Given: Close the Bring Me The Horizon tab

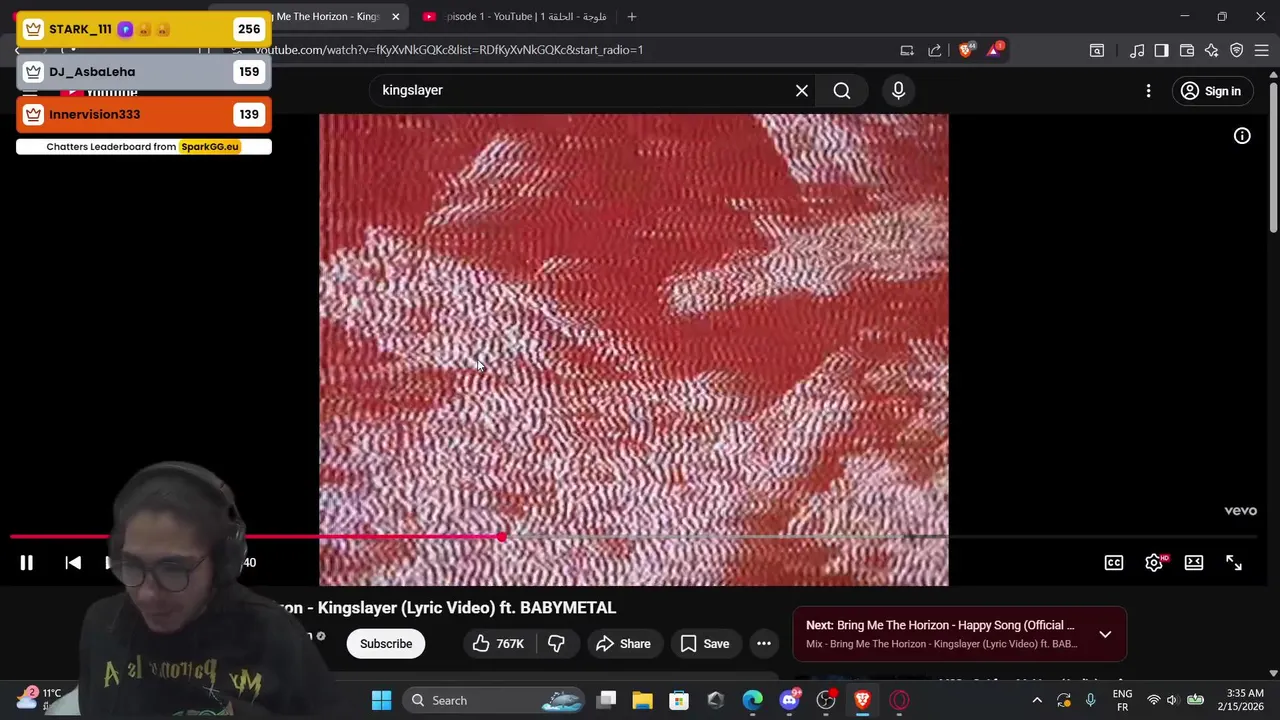Looking at the screenshot, I should point(395,17).
